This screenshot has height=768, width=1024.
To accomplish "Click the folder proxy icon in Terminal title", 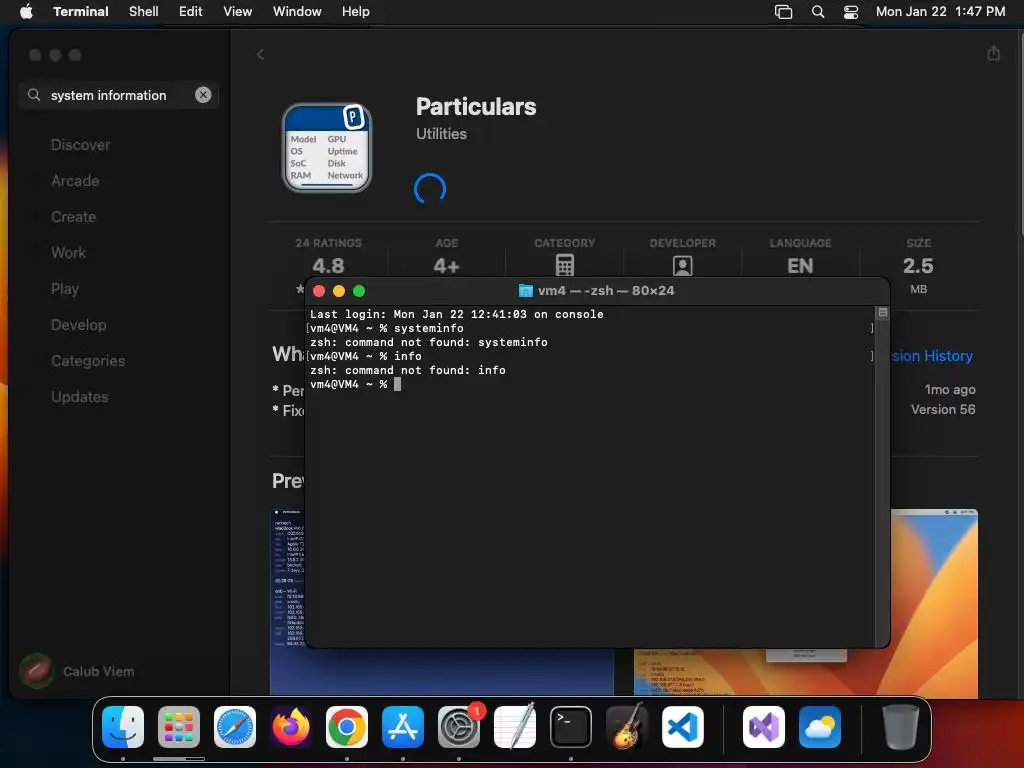I will (525, 291).
